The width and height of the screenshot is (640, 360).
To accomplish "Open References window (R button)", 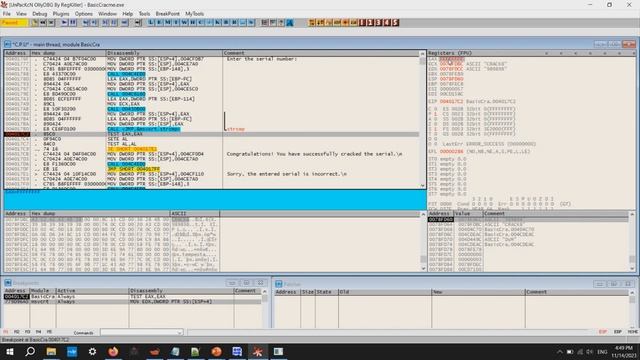I will 234,22.
